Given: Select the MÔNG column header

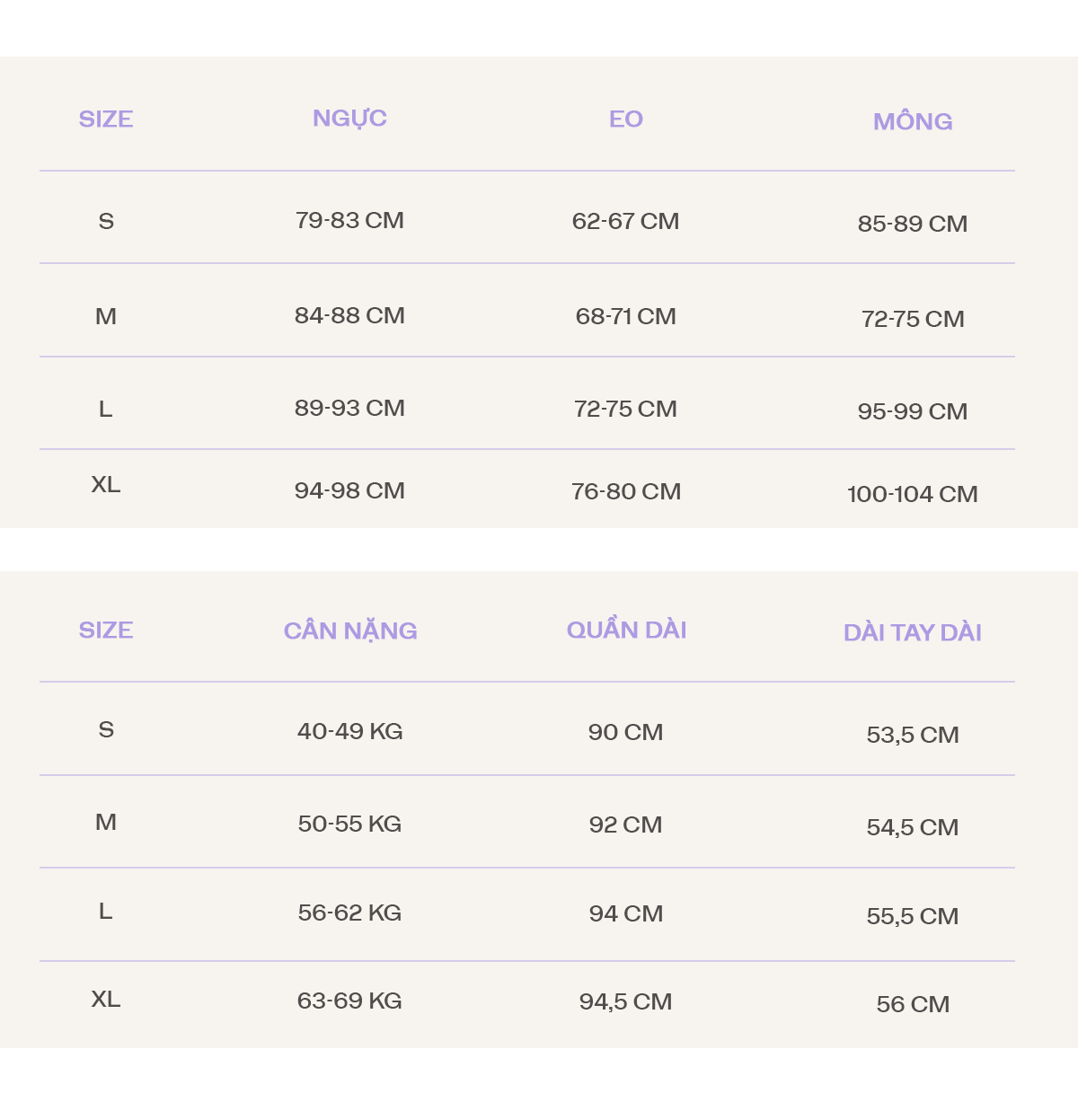Looking at the screenshot, I should point(912,121).
